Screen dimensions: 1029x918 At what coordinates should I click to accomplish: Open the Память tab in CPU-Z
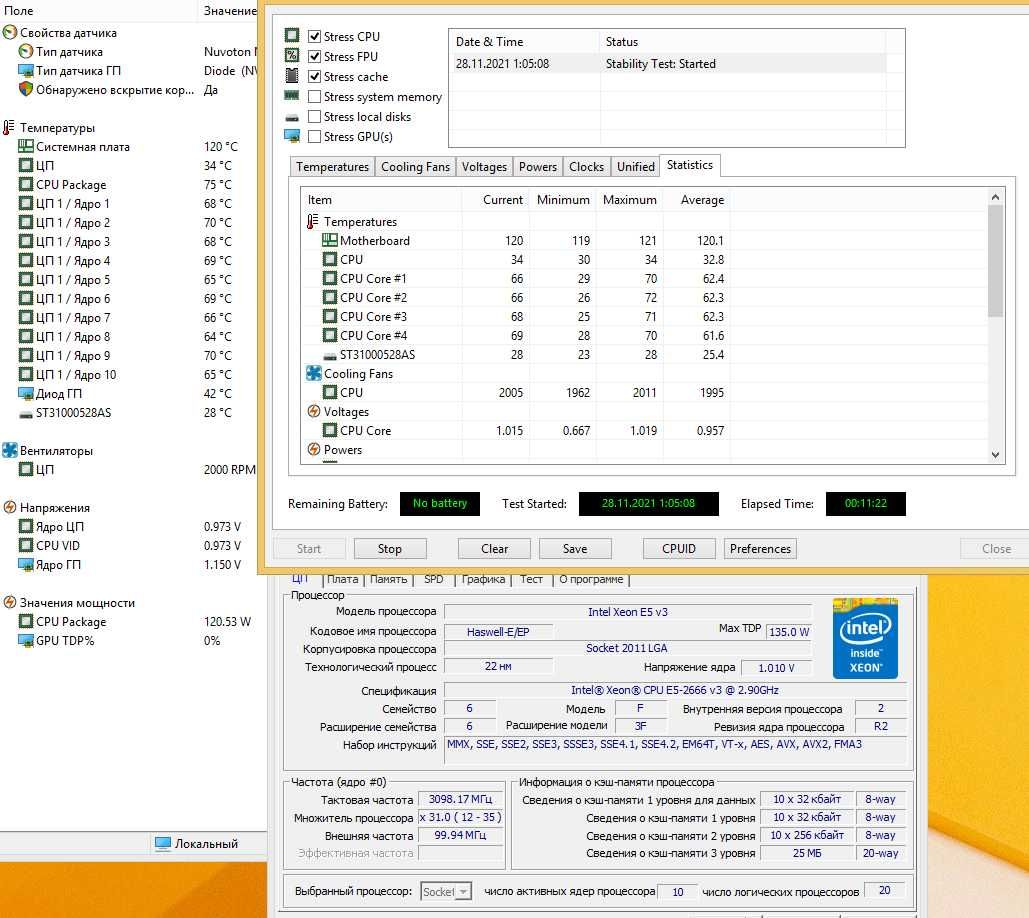[388, 579]
